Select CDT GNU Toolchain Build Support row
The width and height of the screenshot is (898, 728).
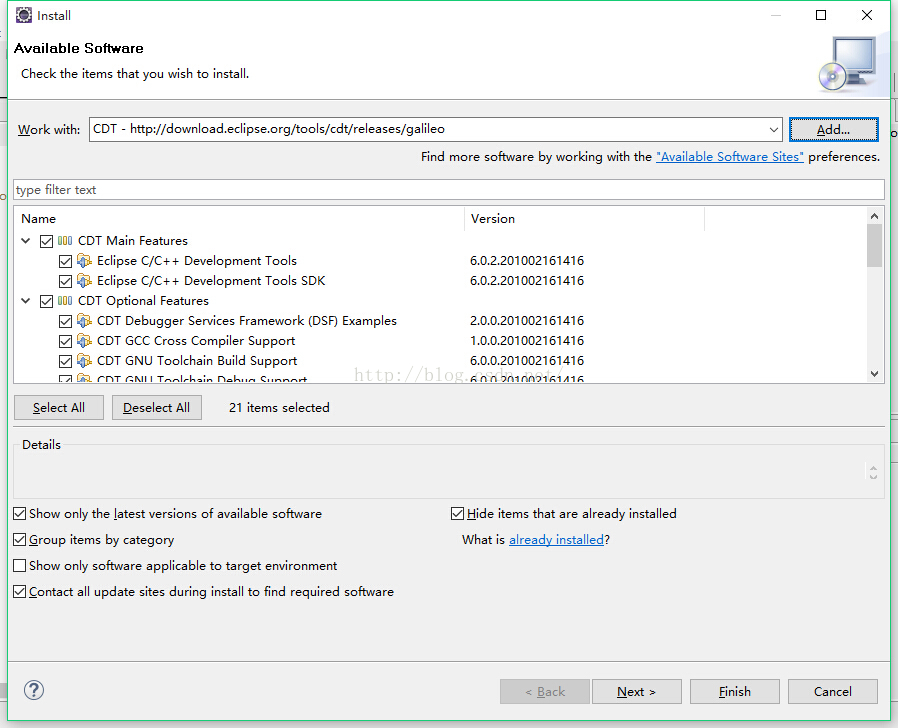[197, 361]
